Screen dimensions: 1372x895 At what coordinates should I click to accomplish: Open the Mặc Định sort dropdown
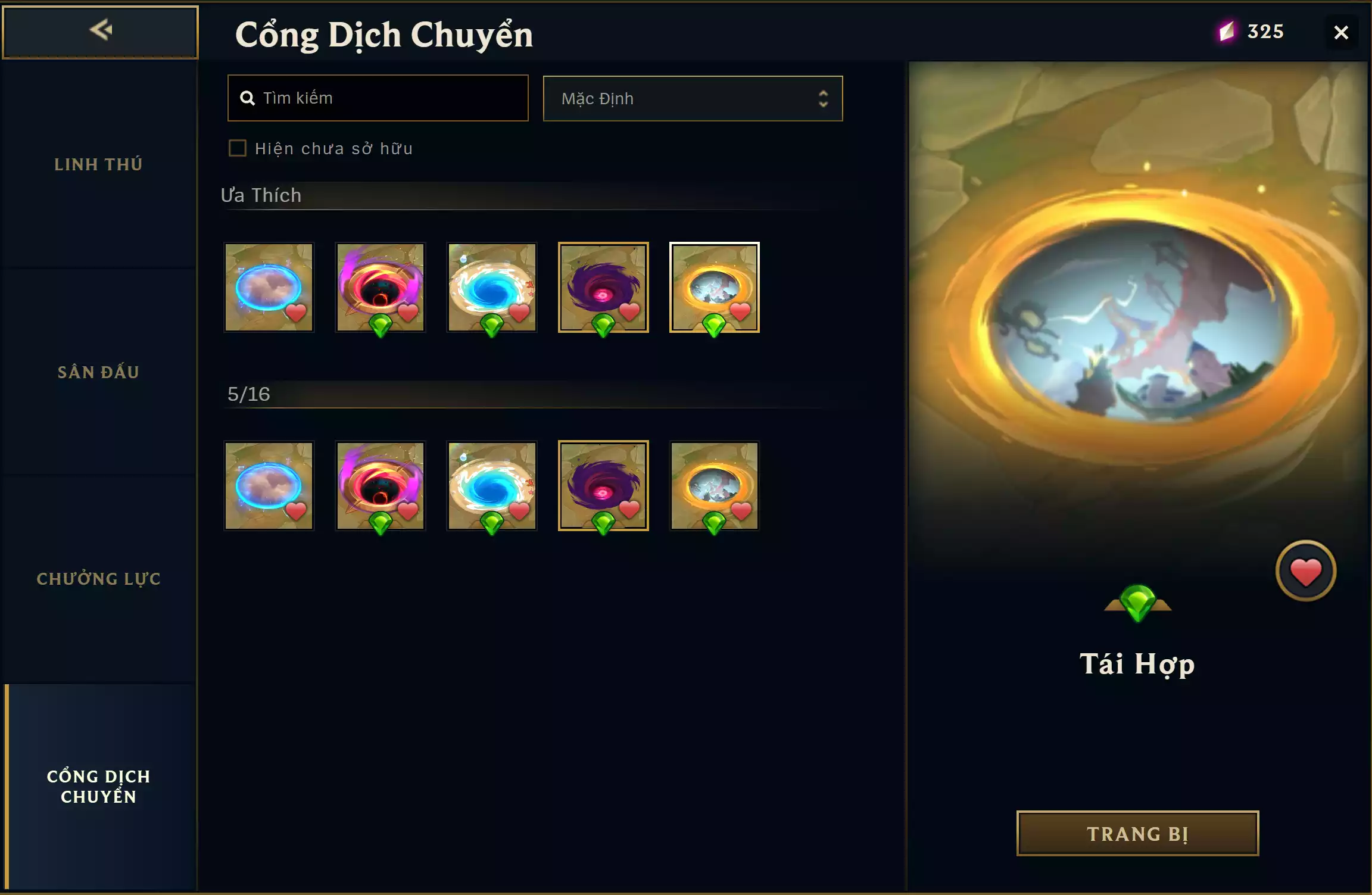693,99
